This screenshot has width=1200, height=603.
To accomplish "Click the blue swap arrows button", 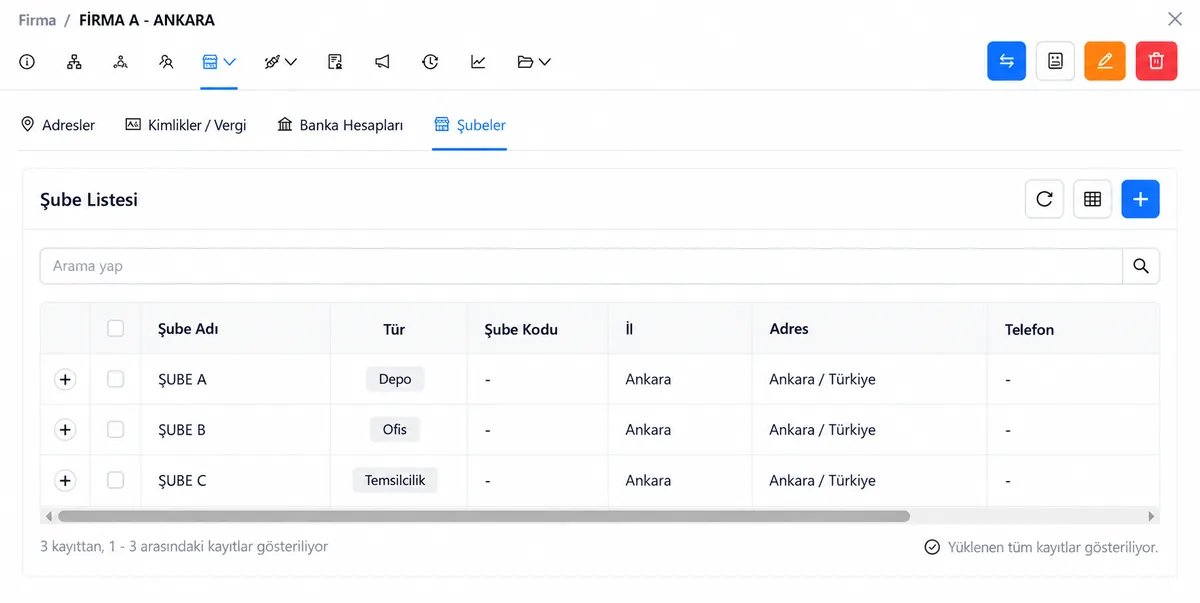I will (1006, 61).
